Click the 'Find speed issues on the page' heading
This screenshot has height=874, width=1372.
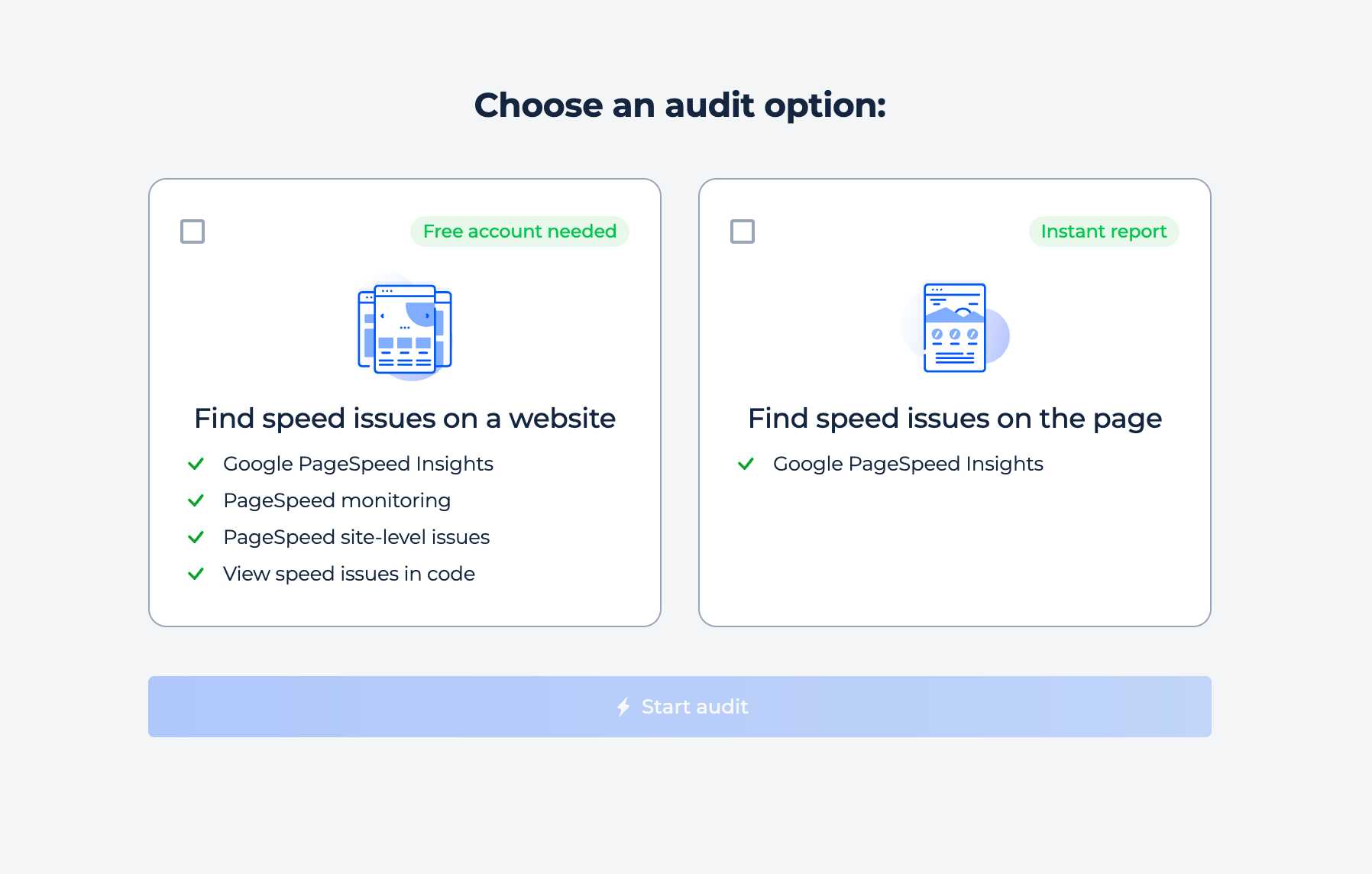(x=954, y=418)
